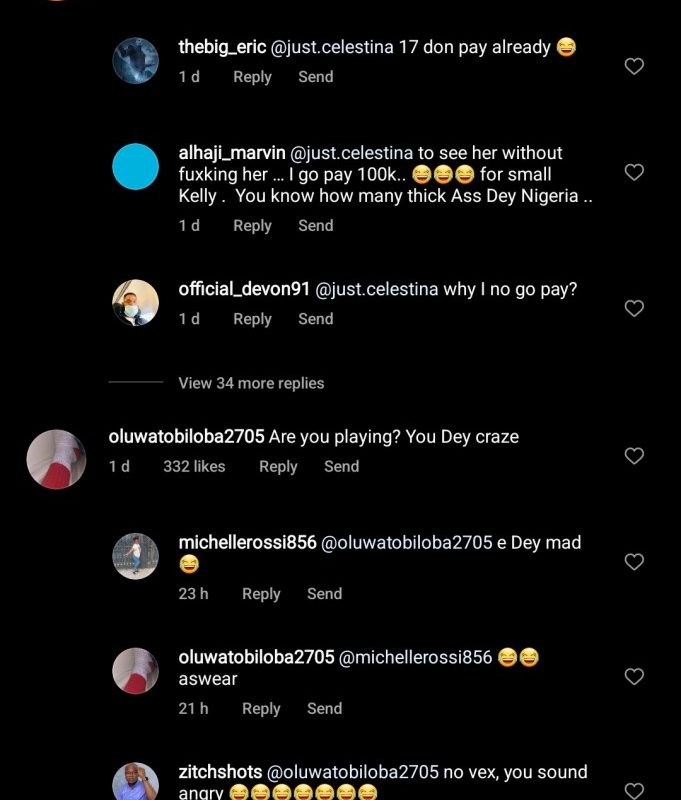The height and width of the screenshot is (800, 681).
Task: Send official_devon91's comment to someone
Action: click(x=315, y=319)
